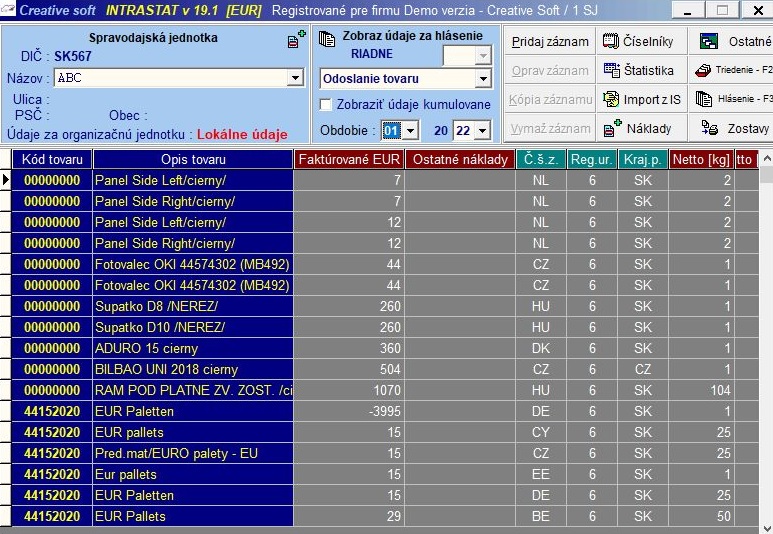This screenshot has height=534, width=773.
Task: Click Triedenie F2 sorting button
Action: click(x=733, y=71)
